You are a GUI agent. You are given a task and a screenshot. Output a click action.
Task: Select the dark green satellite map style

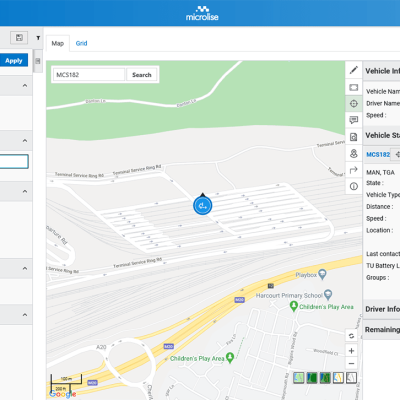coord(312,378)
